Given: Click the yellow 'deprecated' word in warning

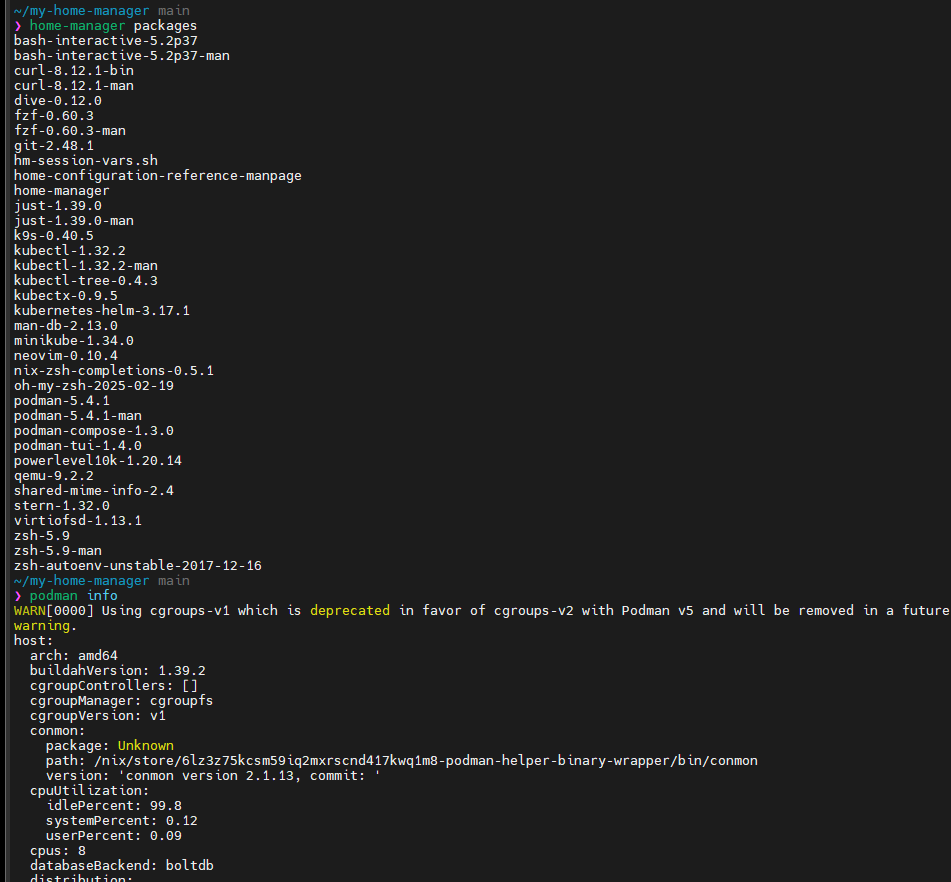Looking at the screenshot, I should coord(350,610).
